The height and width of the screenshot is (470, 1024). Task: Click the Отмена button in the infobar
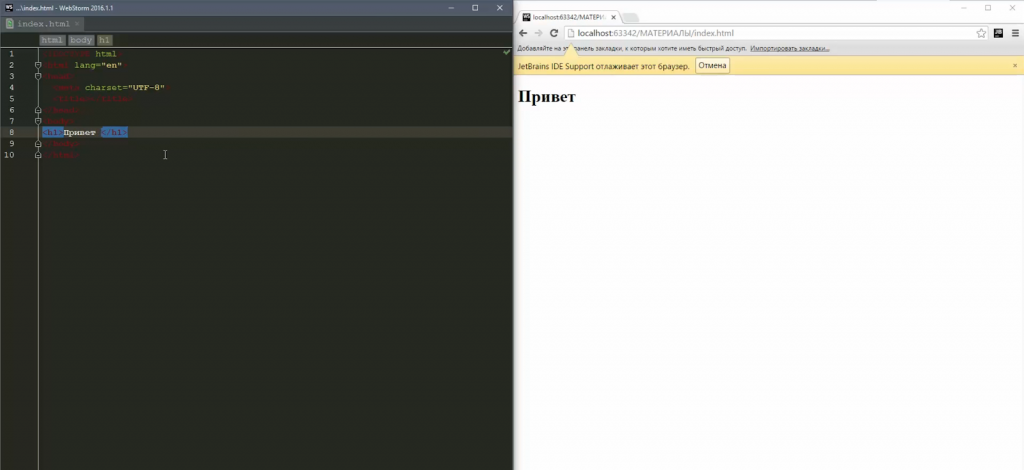pyautogui.click(x=712, y=66)
